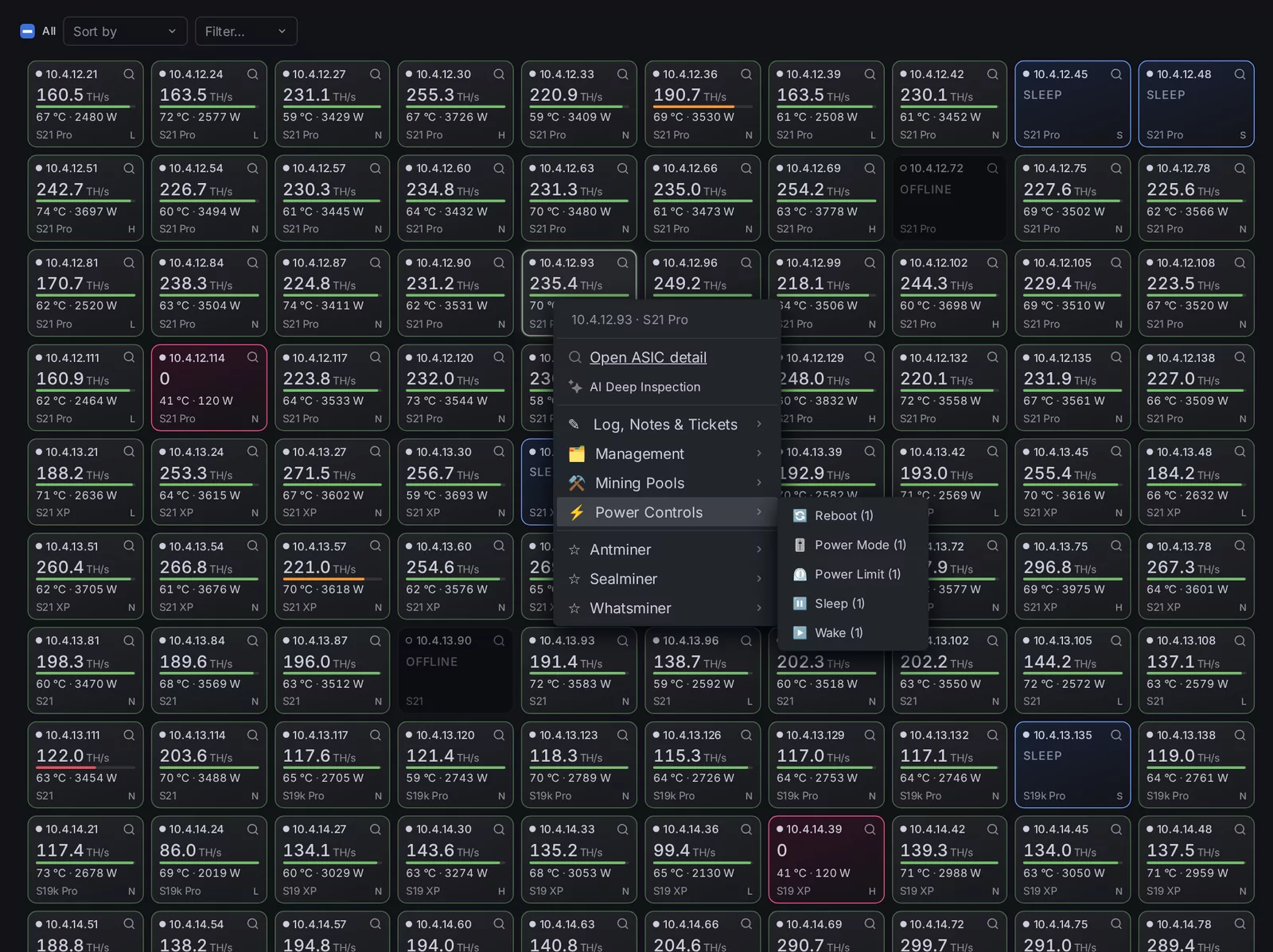1273x952 pixels.
Task: Click magnifier icon on miner 10.4.13.75
Action: [1116, 546]
